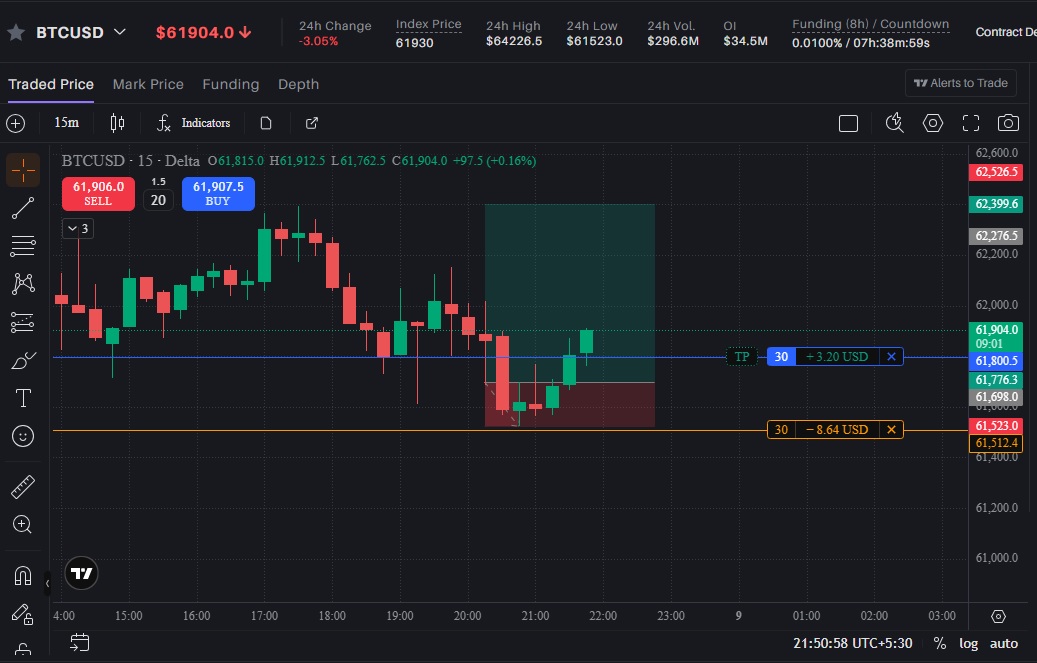Click the Index Price label
The image size is (1037, 663).
(x=429, y=24)
